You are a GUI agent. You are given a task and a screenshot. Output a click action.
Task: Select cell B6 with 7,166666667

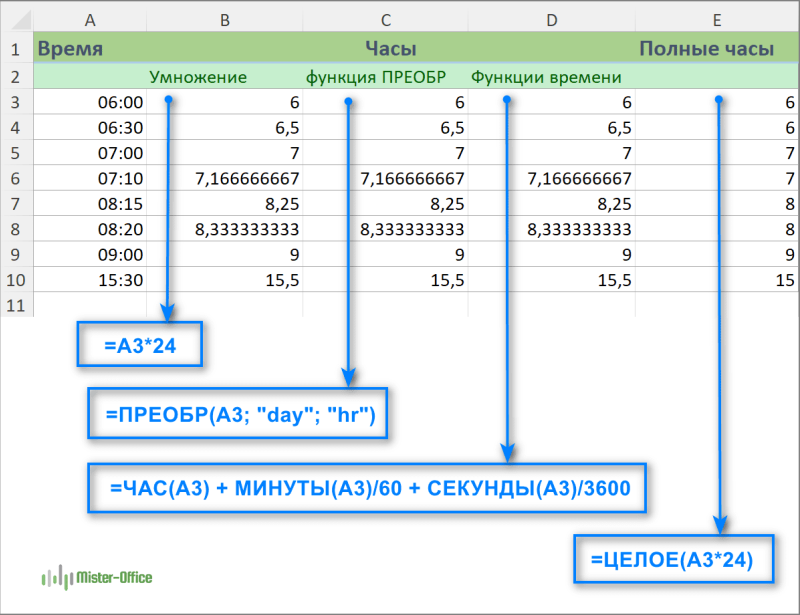[x=224, y=178]
